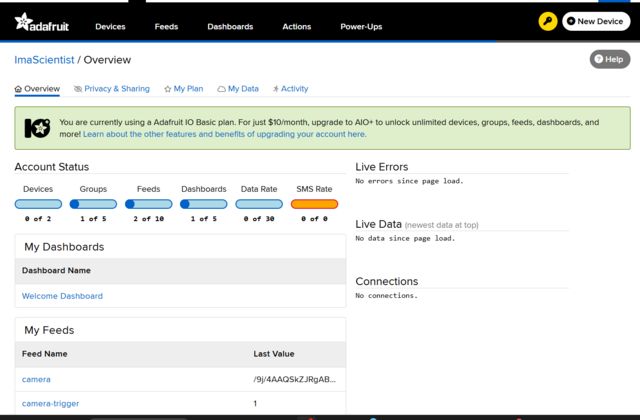The width and height of the screenshot is (640, 420).
Task: Click the '0 of 2' devices count
Action: 38,219
